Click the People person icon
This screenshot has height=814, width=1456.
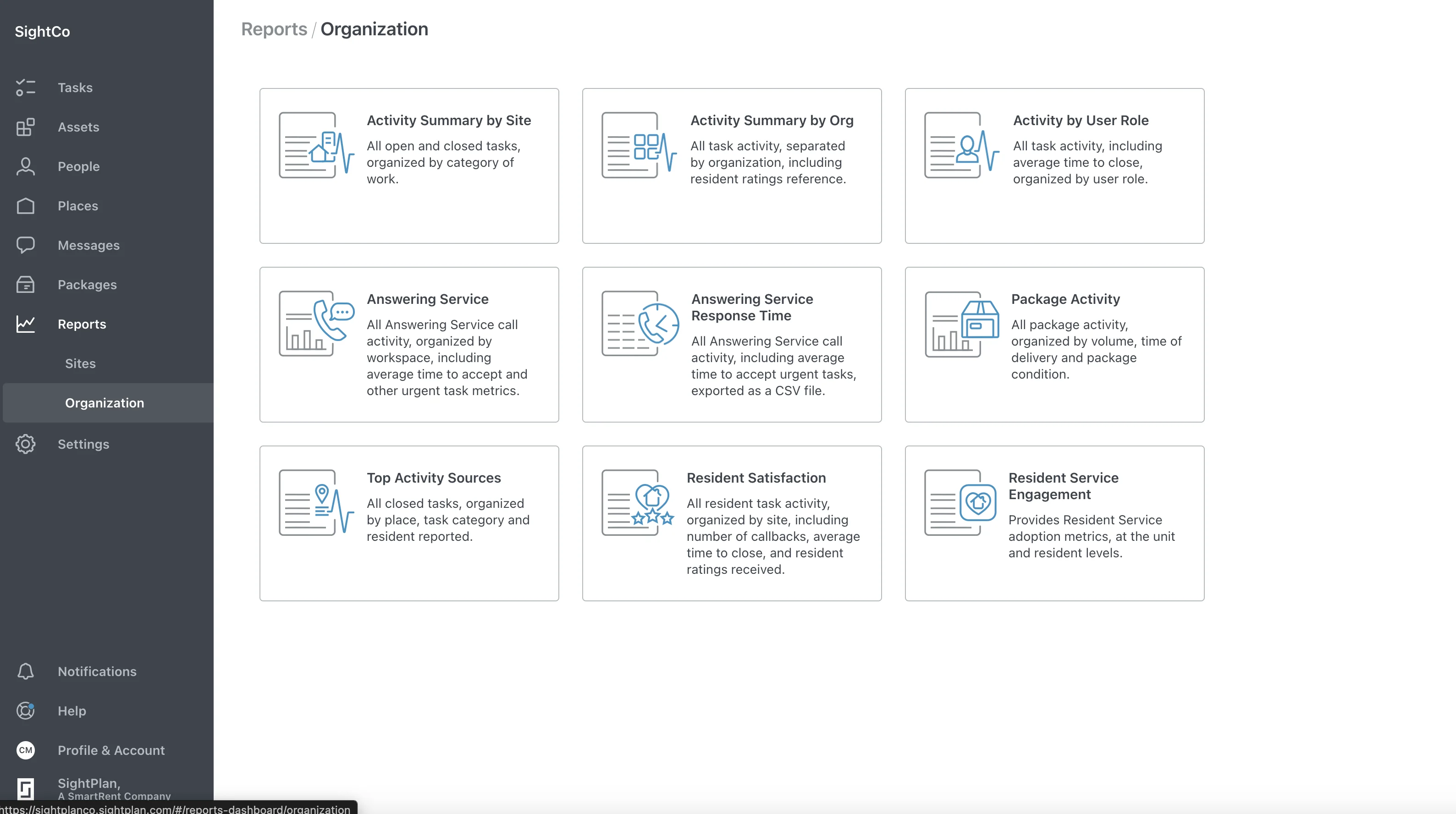25,167
